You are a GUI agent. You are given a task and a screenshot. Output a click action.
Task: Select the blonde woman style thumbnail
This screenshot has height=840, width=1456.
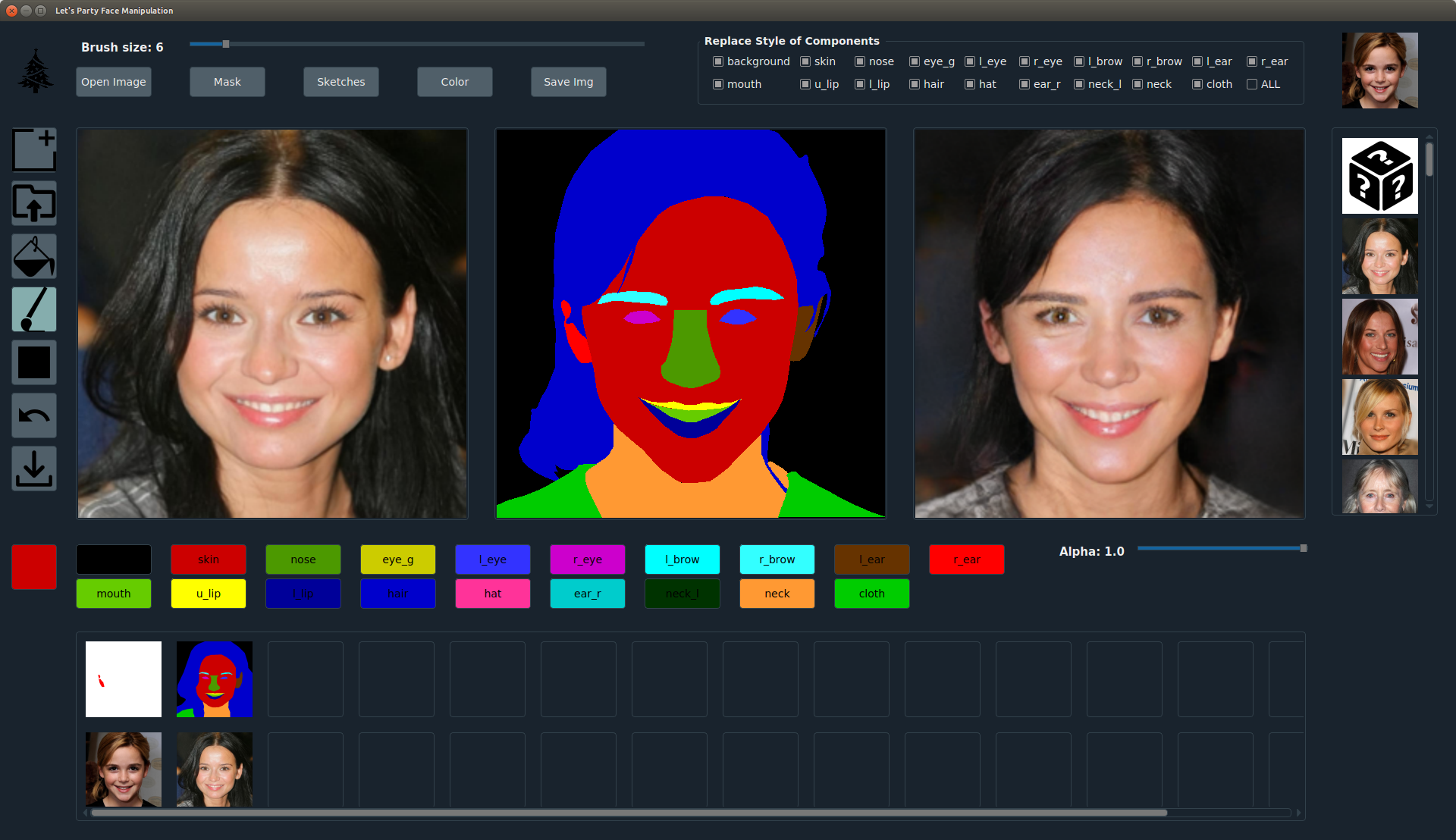click(x=1379, y=417)
